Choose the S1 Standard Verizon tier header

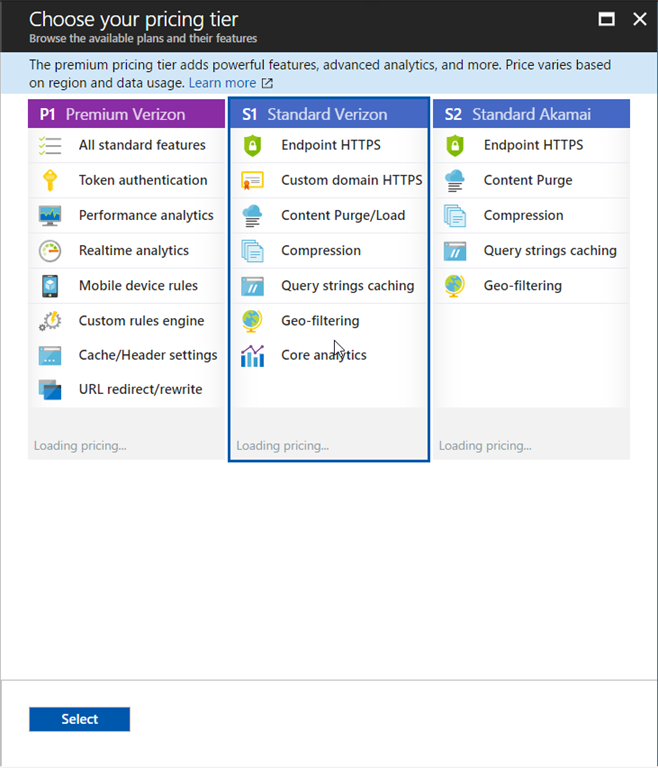tap(329, 114)
